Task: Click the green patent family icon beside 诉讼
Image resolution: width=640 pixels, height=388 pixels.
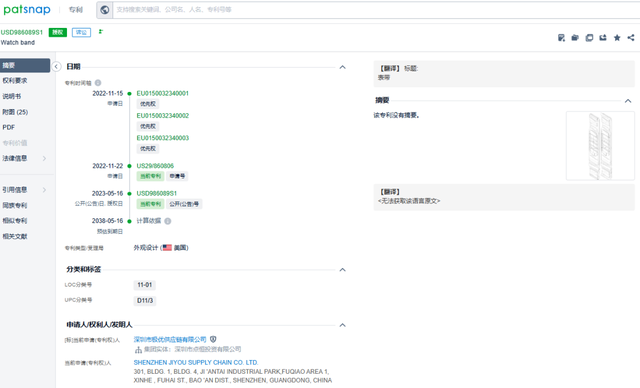Action: point(101,31)
